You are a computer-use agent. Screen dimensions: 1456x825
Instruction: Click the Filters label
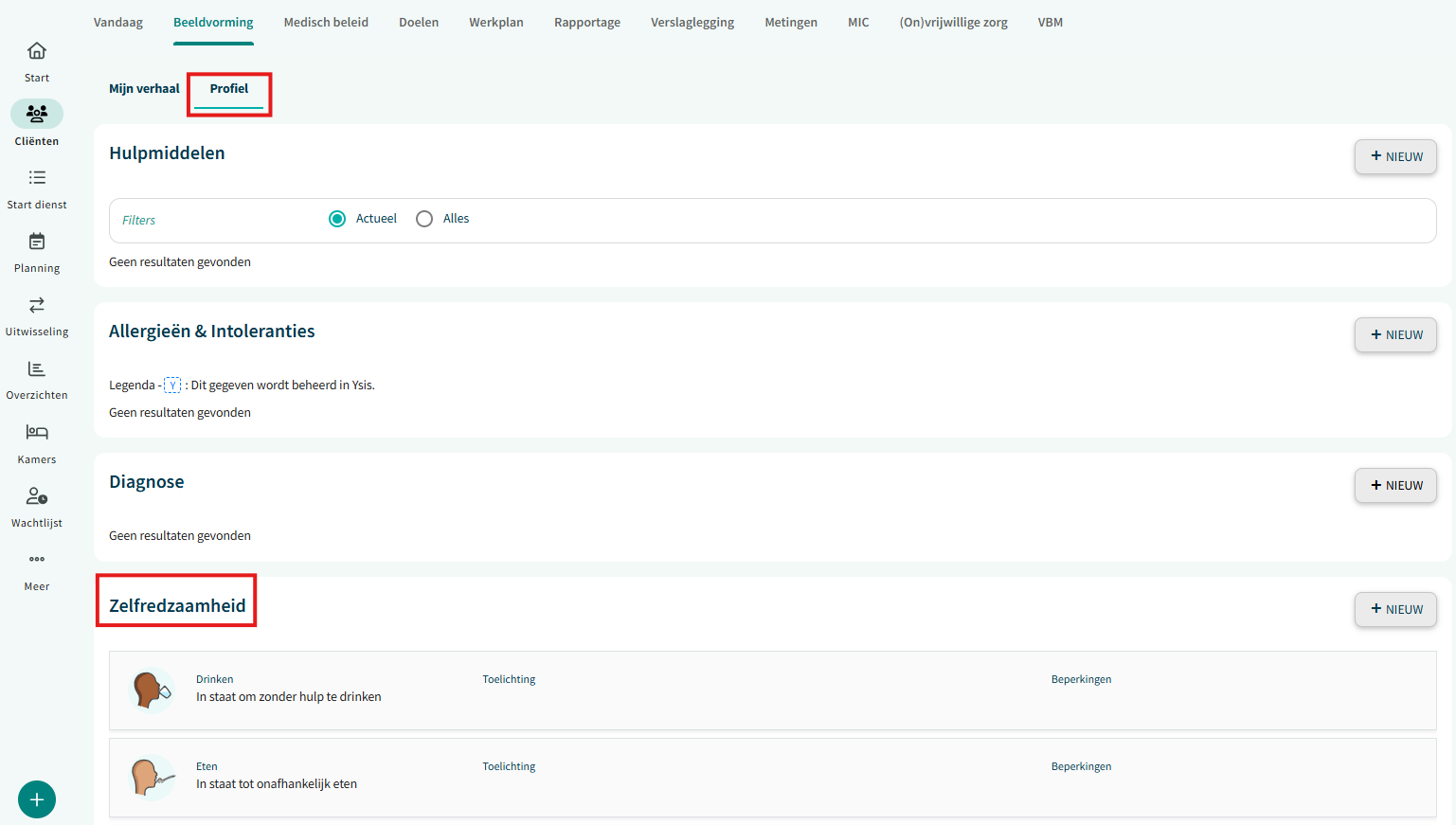[x=138, y=220]
